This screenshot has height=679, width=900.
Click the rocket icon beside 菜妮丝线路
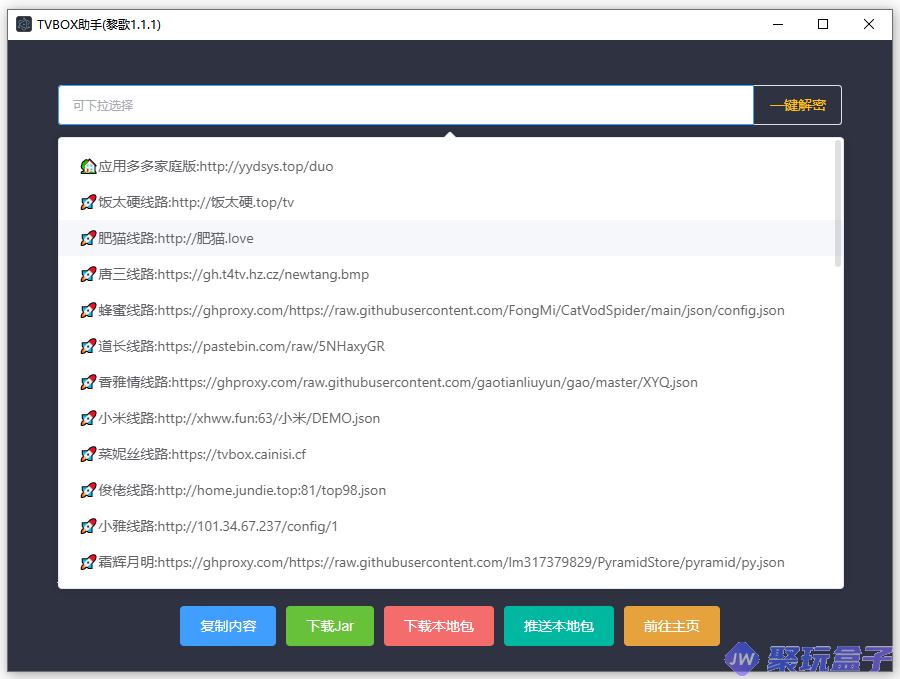click(88, 455)
